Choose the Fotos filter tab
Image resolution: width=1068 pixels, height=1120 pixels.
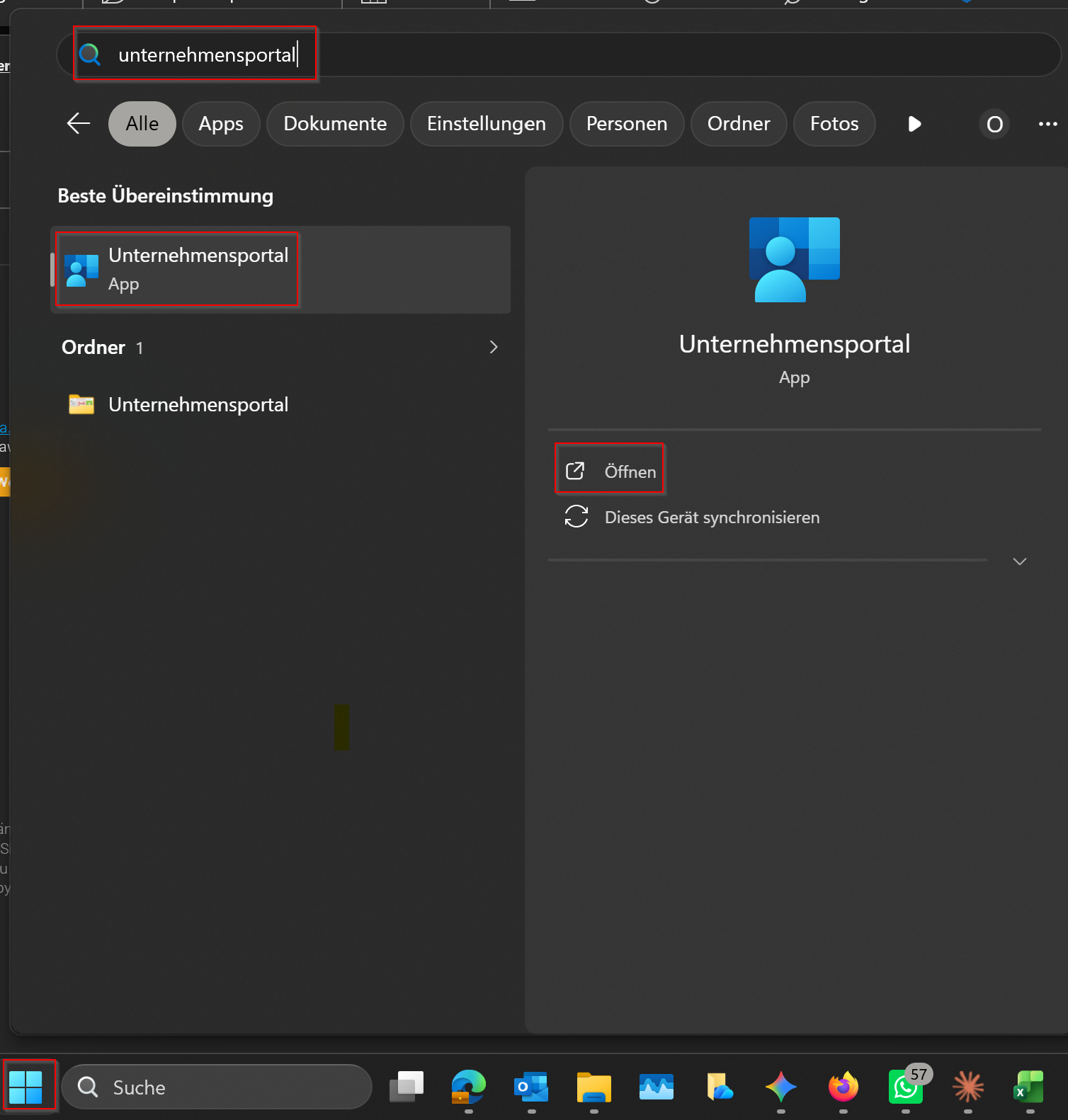coord(834,124)
